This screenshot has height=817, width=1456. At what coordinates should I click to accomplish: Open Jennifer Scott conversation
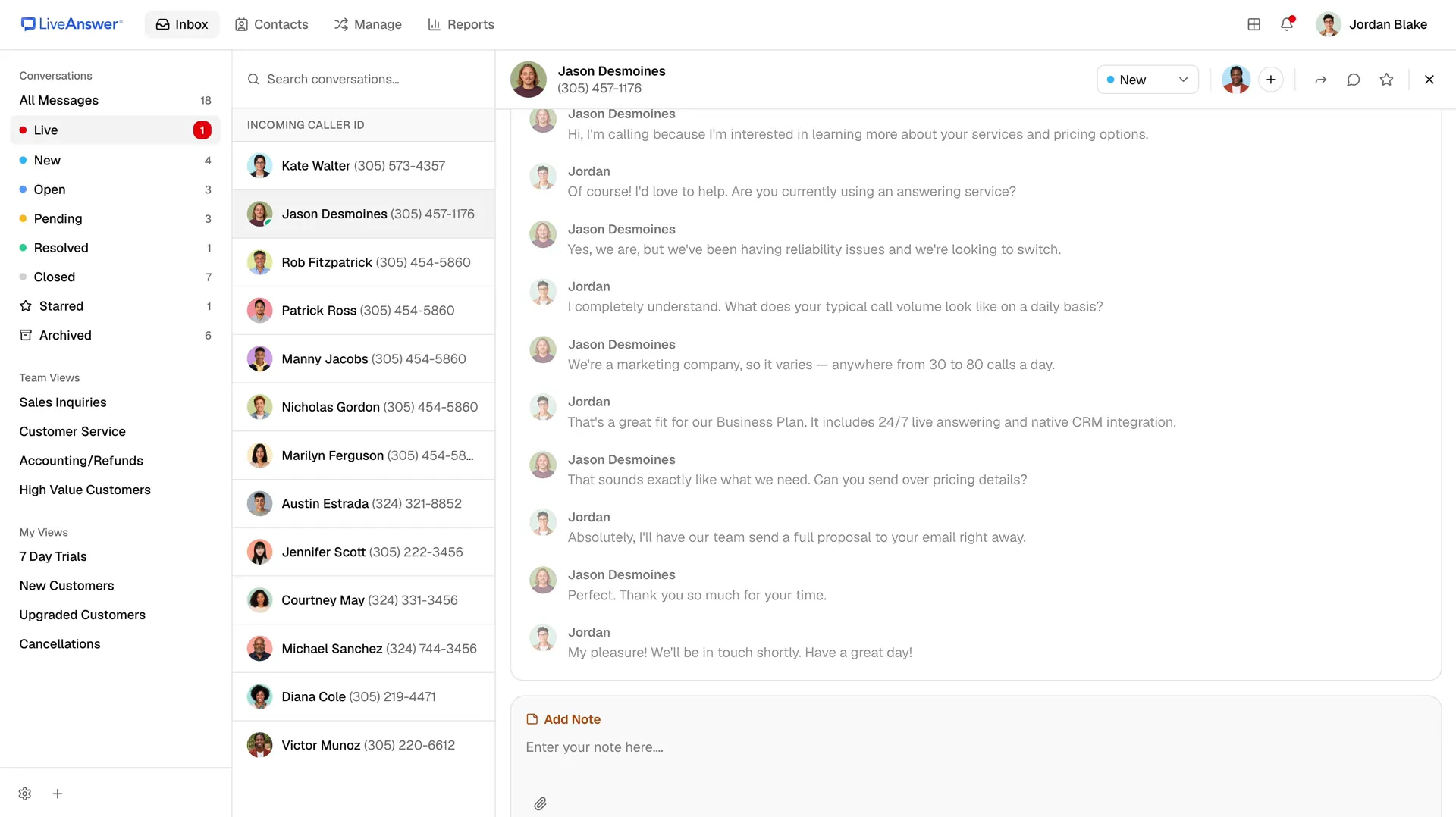tap(363, 552)
